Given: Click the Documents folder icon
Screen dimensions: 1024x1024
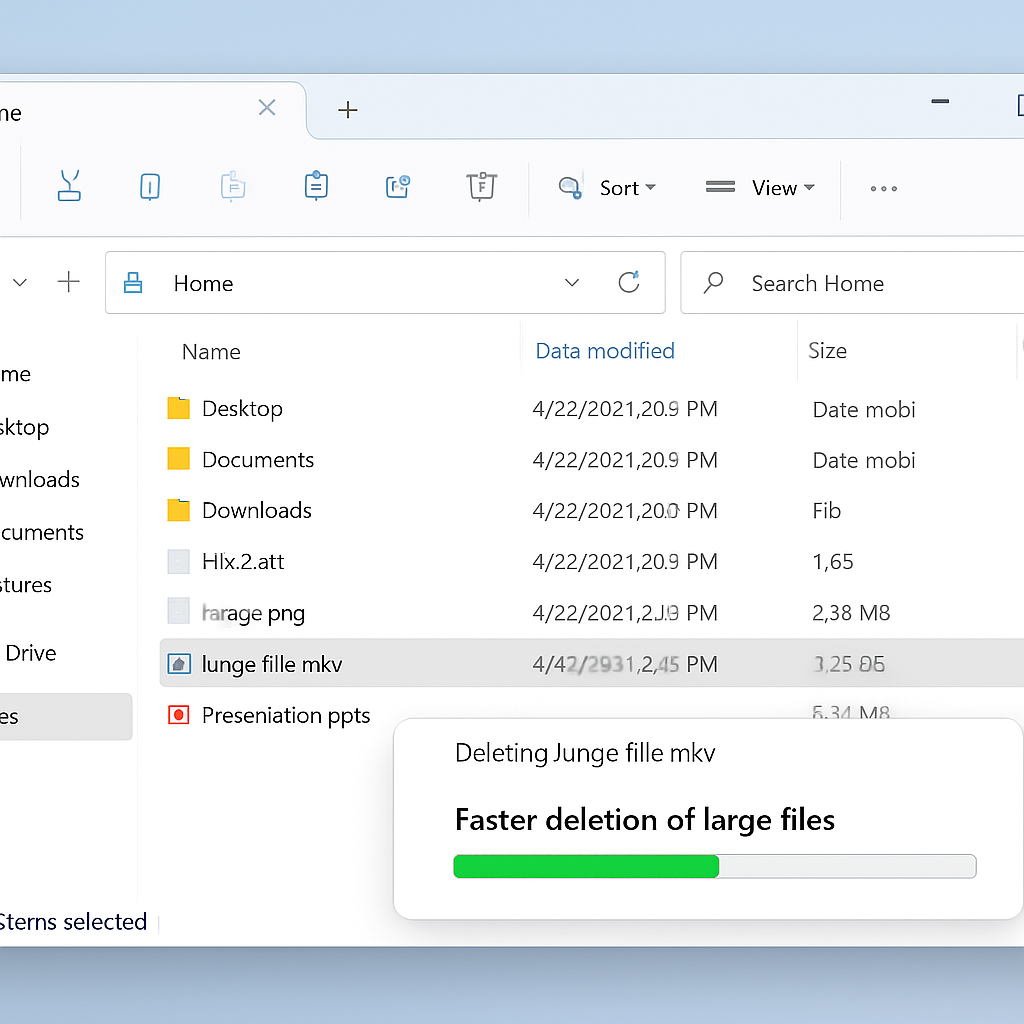Looking at the screenshot, I should (178, 458).
